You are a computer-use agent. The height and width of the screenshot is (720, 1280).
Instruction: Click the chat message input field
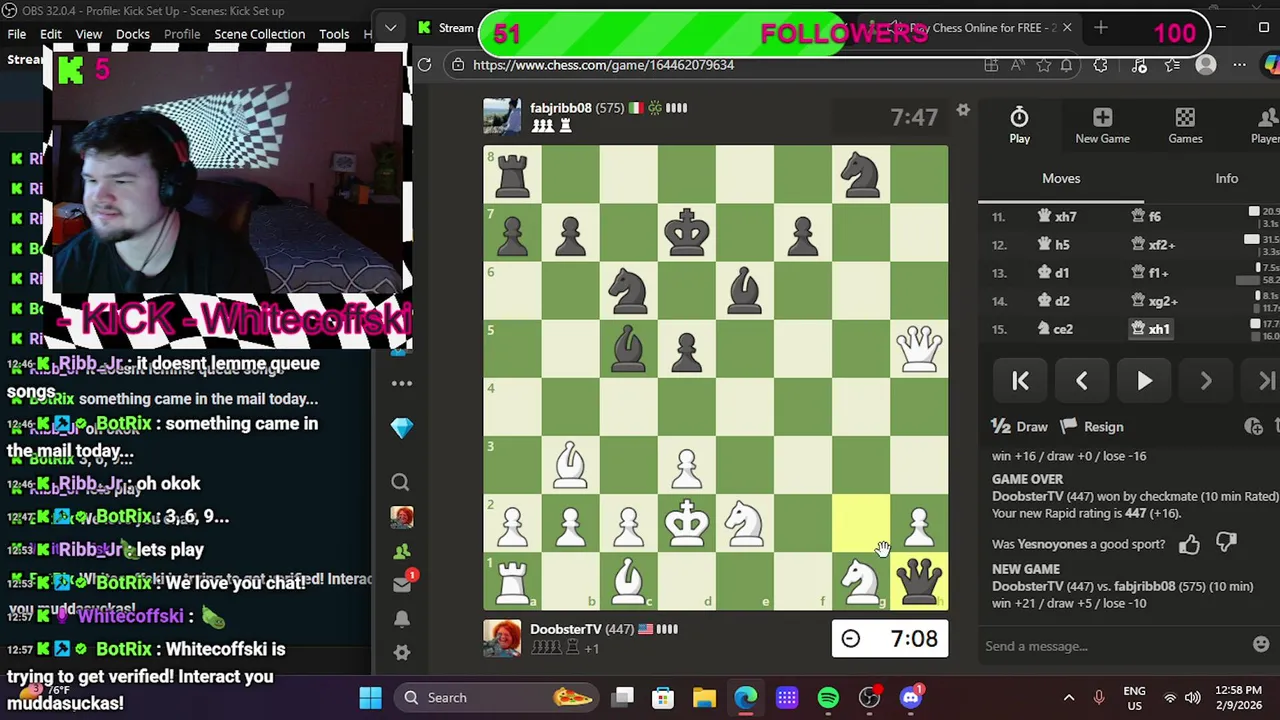(x=1115, y=646)
